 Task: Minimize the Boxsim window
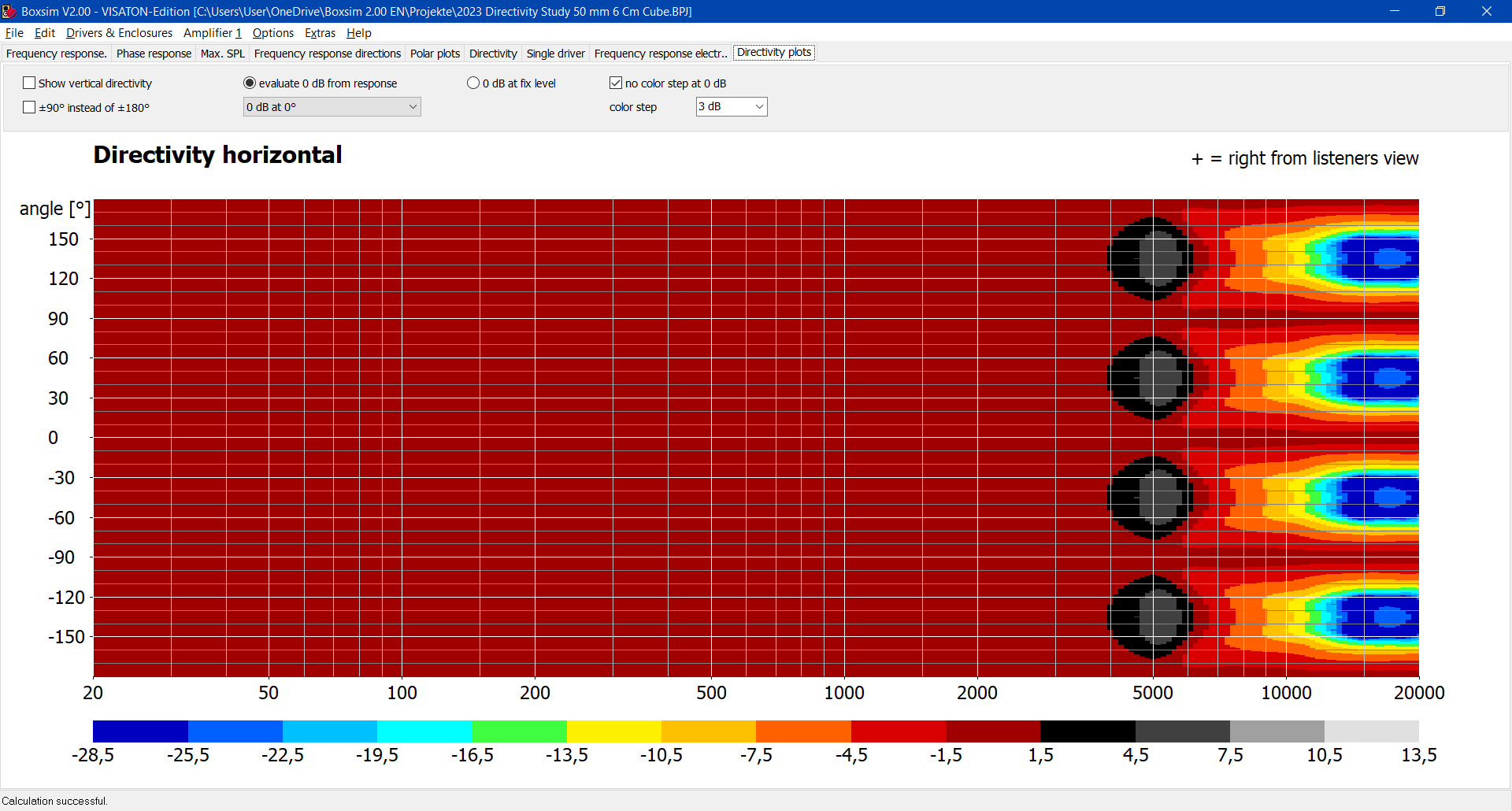point(1395,11)
